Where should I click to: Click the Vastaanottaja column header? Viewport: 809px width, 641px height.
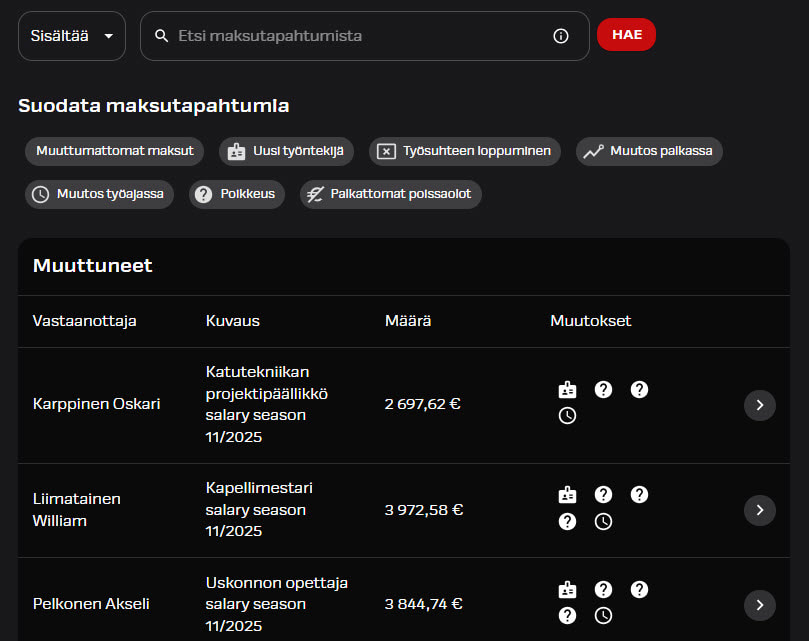click(85, 321)
